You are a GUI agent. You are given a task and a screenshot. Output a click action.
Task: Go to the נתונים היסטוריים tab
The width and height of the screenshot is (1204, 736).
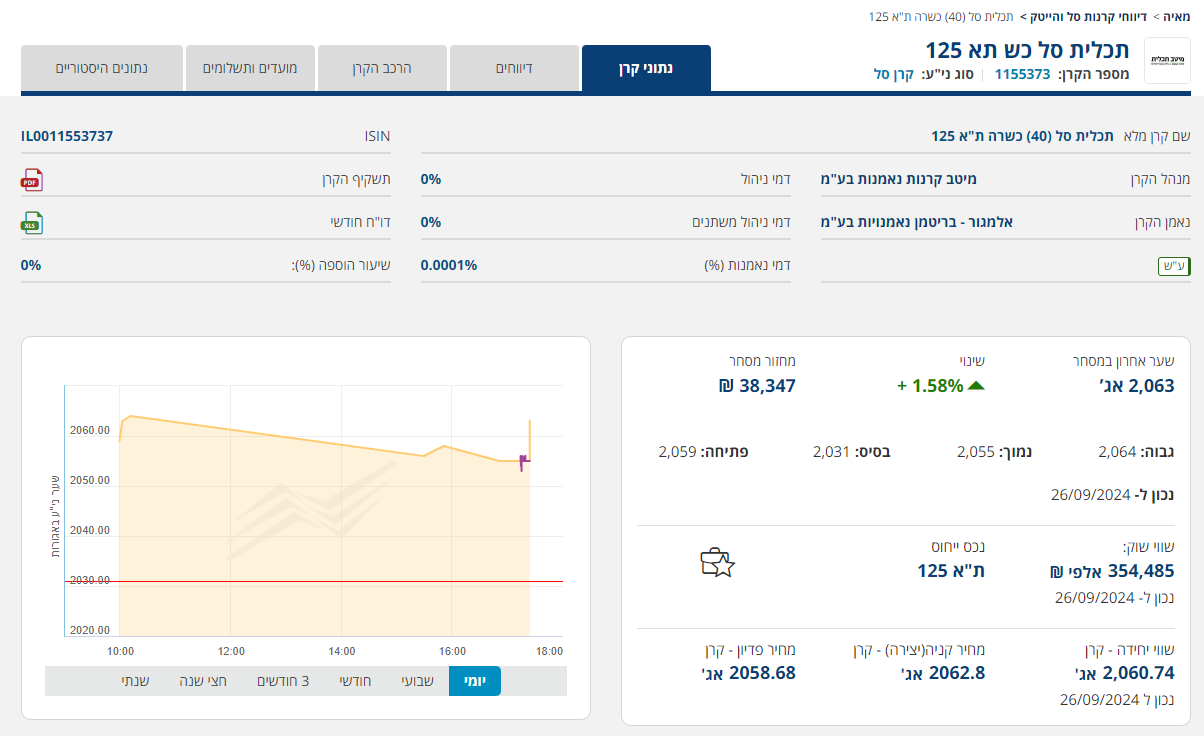click(101, 68)
